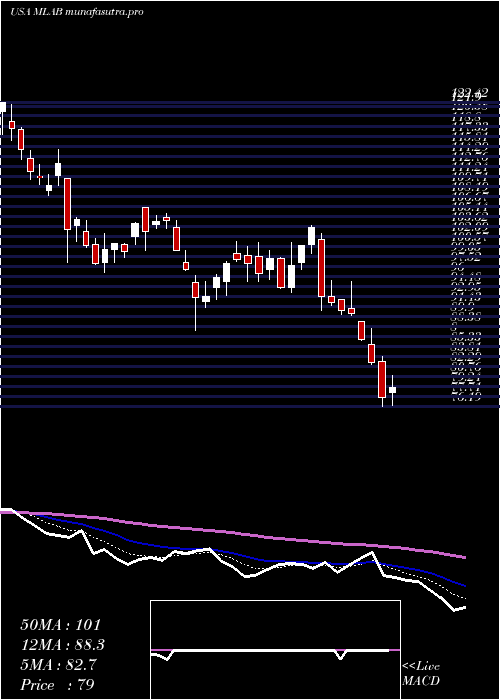Click the '5MA : 82.7' value
This screenshot has height=700, width=500.
pyautogui.click(x=60, y=665)
